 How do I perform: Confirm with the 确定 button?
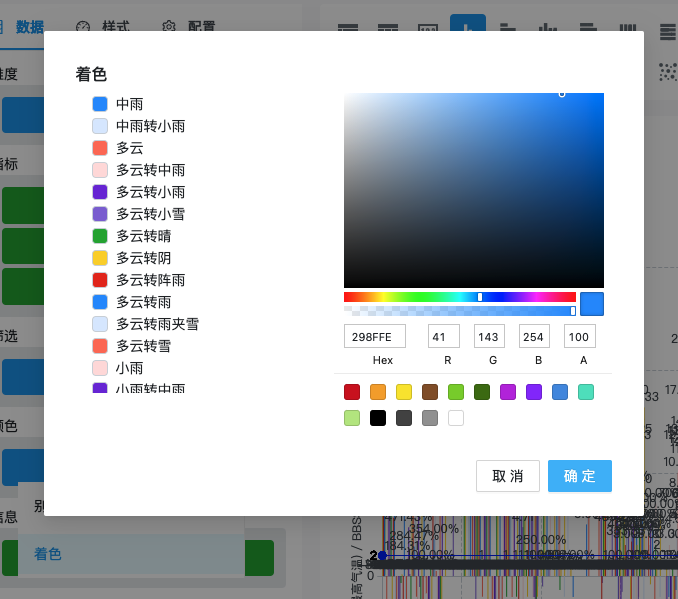[x=580, y=476]
